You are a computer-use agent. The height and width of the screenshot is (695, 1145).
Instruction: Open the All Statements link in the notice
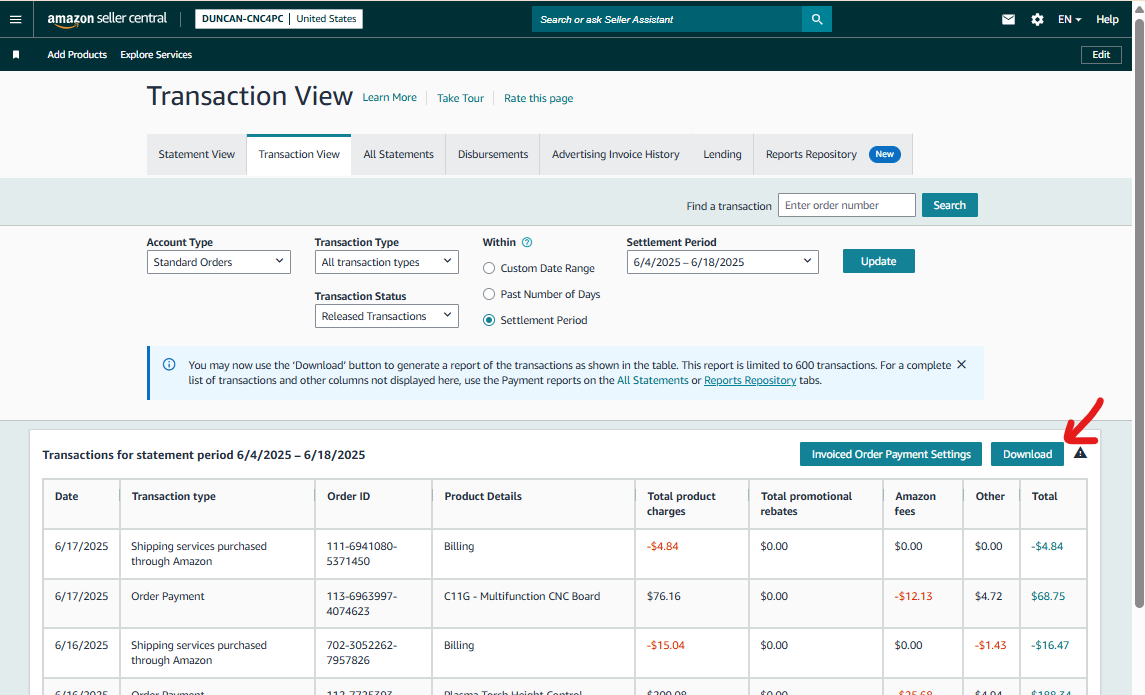point(653,380)
